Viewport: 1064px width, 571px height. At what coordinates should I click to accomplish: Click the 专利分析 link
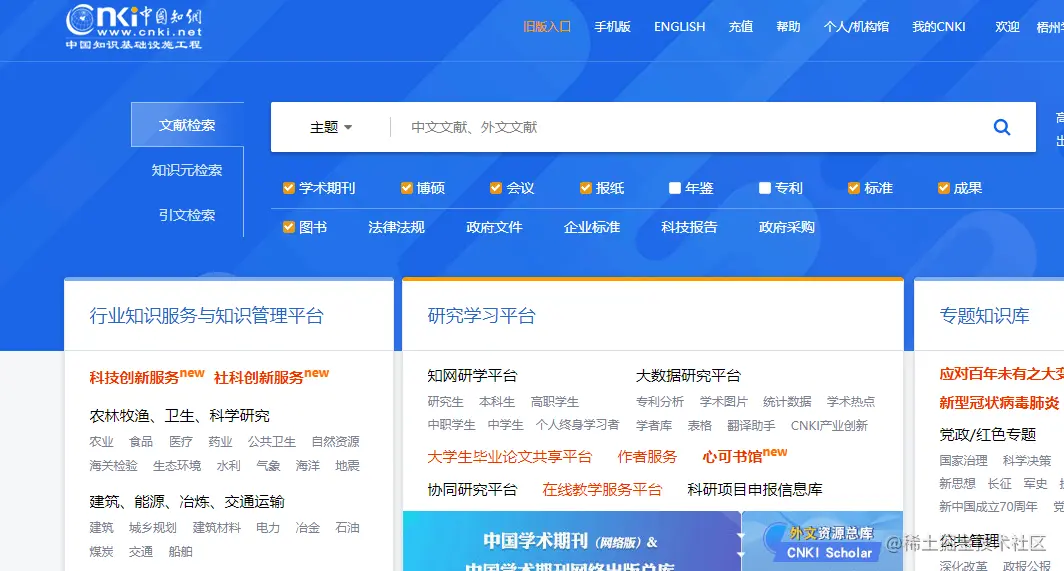pyautogui.click(x=660, y=401)
